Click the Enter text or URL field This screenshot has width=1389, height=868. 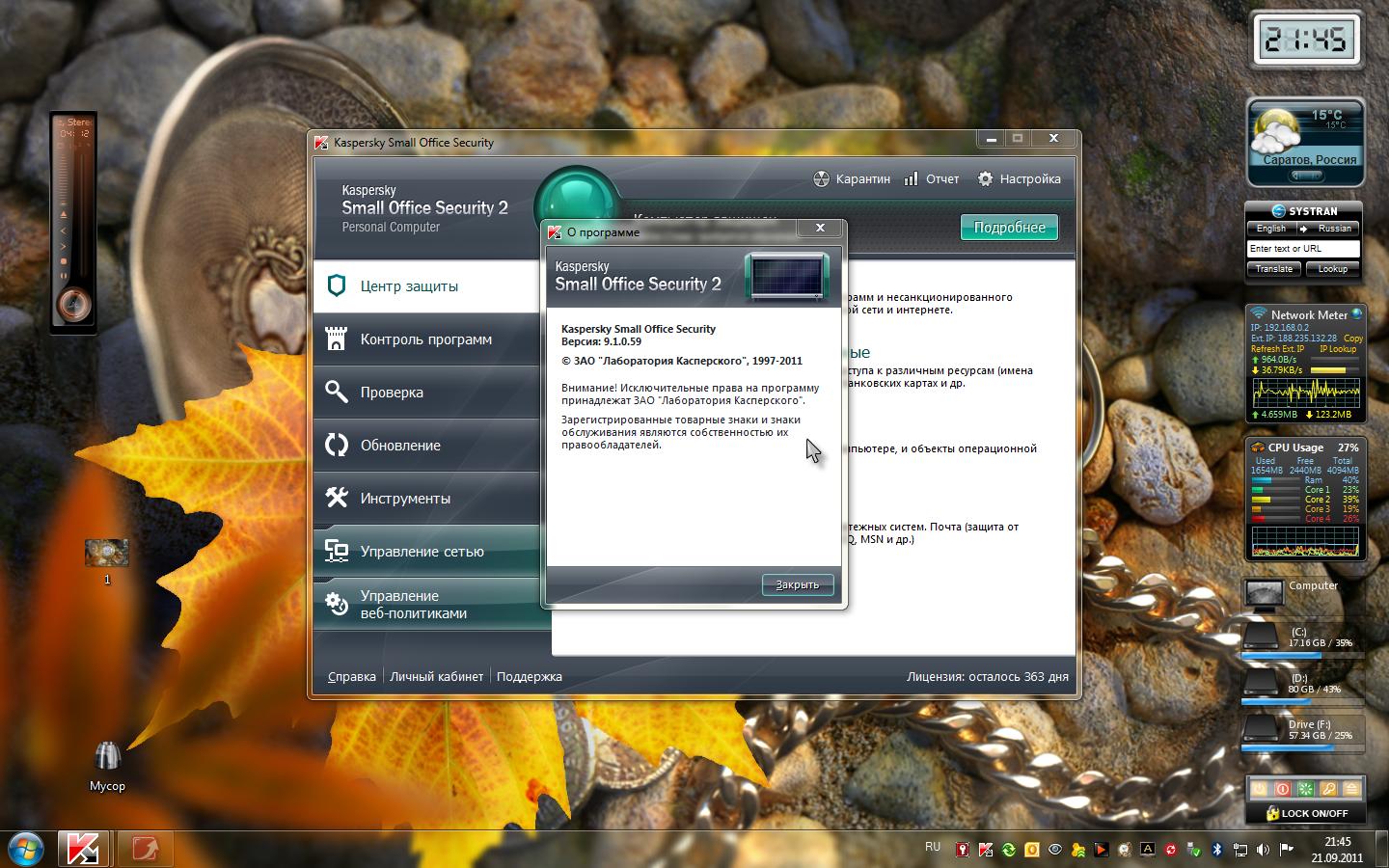coord(1303,249)
